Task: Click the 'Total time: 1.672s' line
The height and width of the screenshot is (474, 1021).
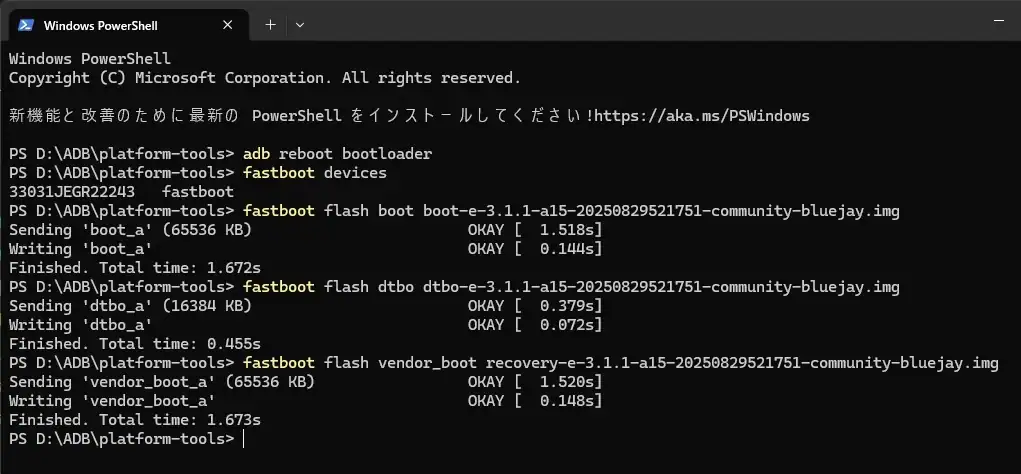Action: pyautogui.click(x=135, y=268)
